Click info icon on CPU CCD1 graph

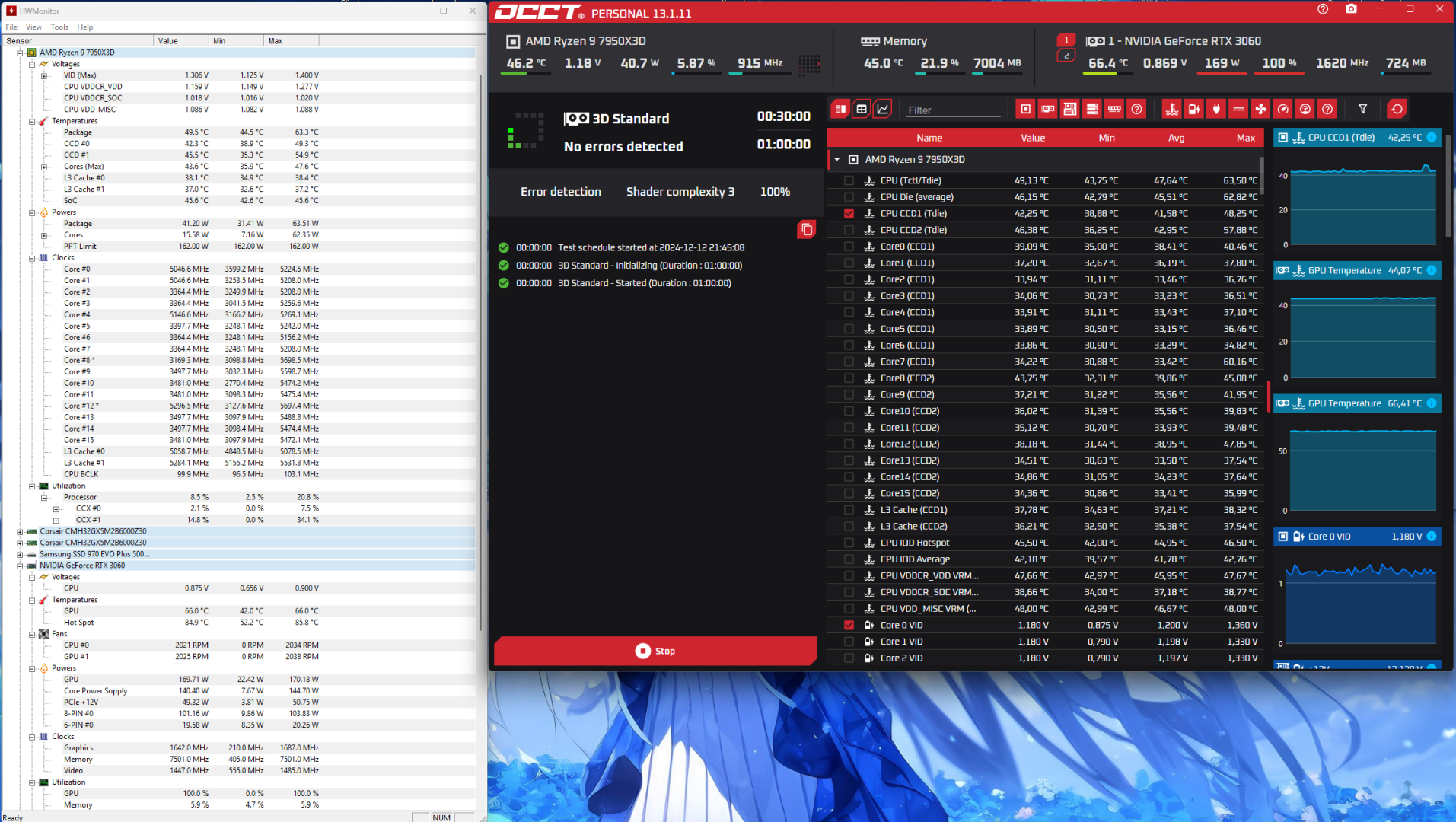[x=1432, y=138]
